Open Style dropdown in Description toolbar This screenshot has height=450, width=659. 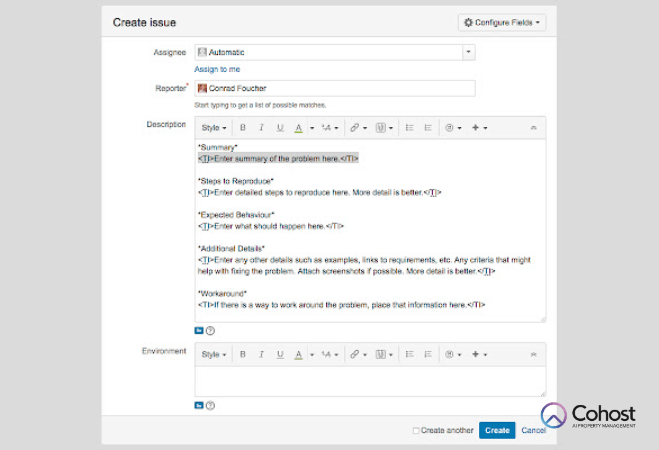click(214, 128)
